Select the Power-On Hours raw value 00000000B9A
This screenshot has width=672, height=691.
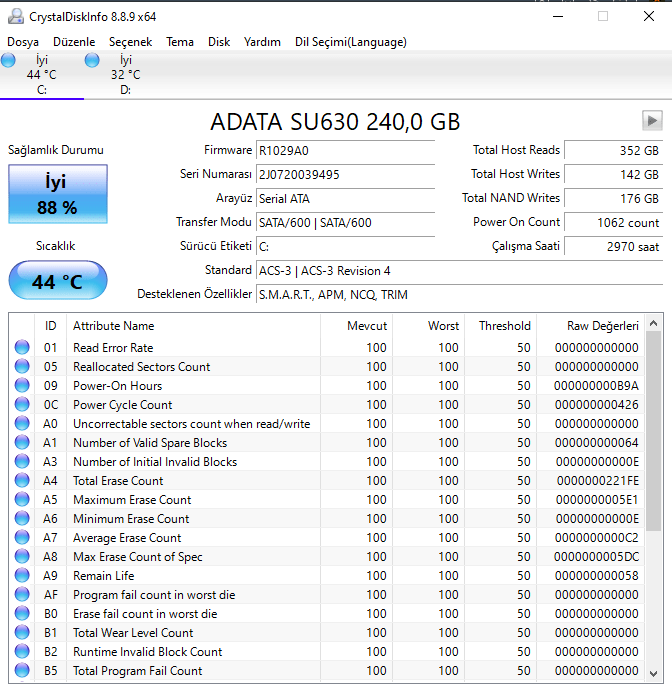[596, 386]
